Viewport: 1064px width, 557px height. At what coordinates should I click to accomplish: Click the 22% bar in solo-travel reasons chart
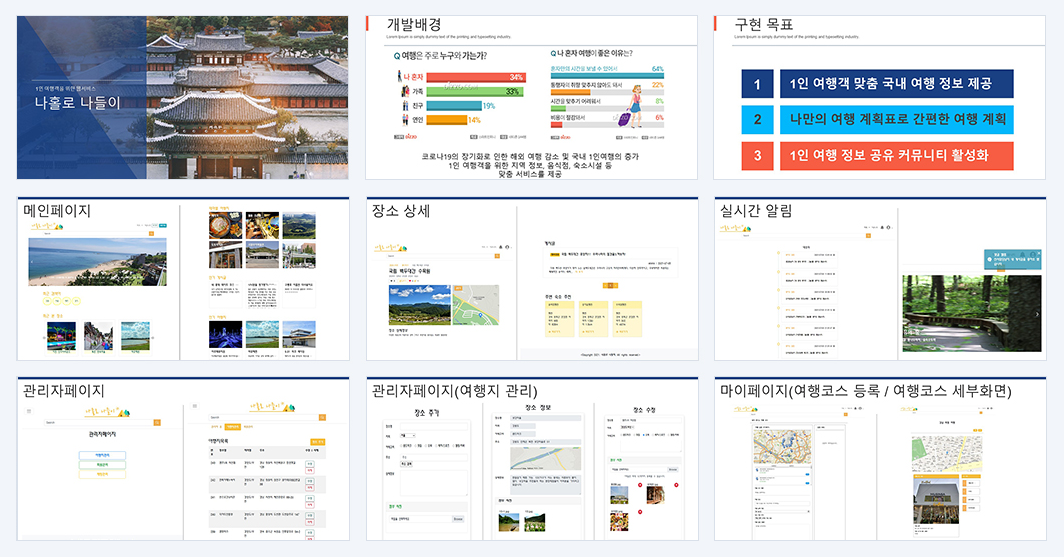tap(571, 92)
